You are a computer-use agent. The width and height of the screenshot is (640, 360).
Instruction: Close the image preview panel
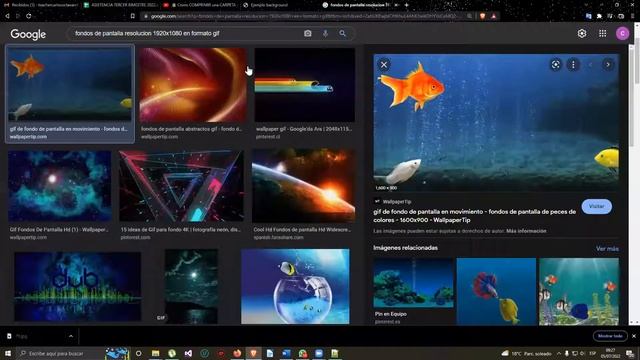pyautogui.click(x=384, y=64)
